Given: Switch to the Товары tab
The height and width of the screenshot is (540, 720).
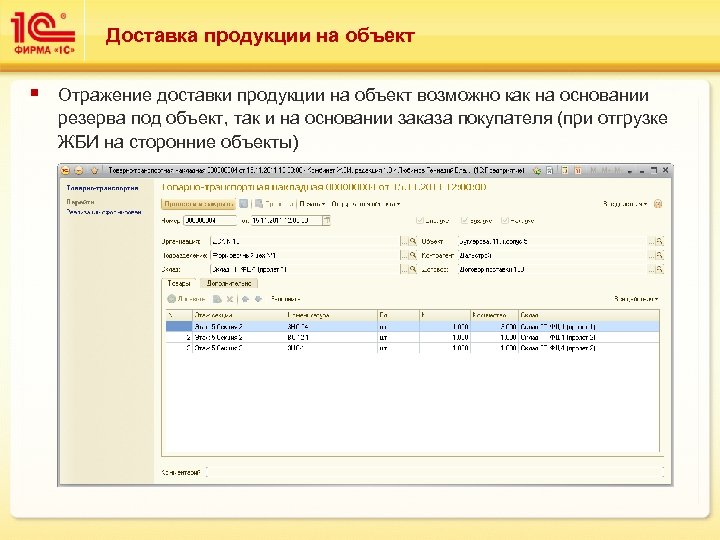Looking at the screenshot, I should click(179, 283).
